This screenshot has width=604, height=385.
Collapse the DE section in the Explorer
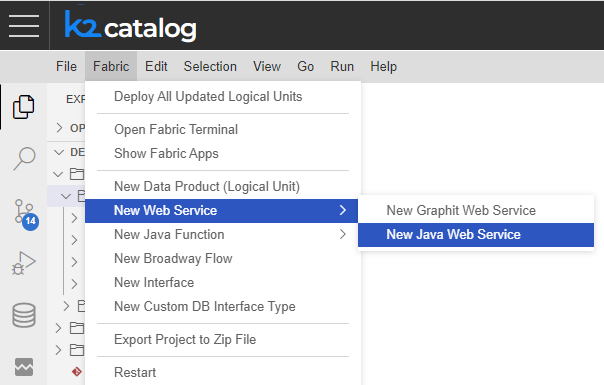(59, 152)
